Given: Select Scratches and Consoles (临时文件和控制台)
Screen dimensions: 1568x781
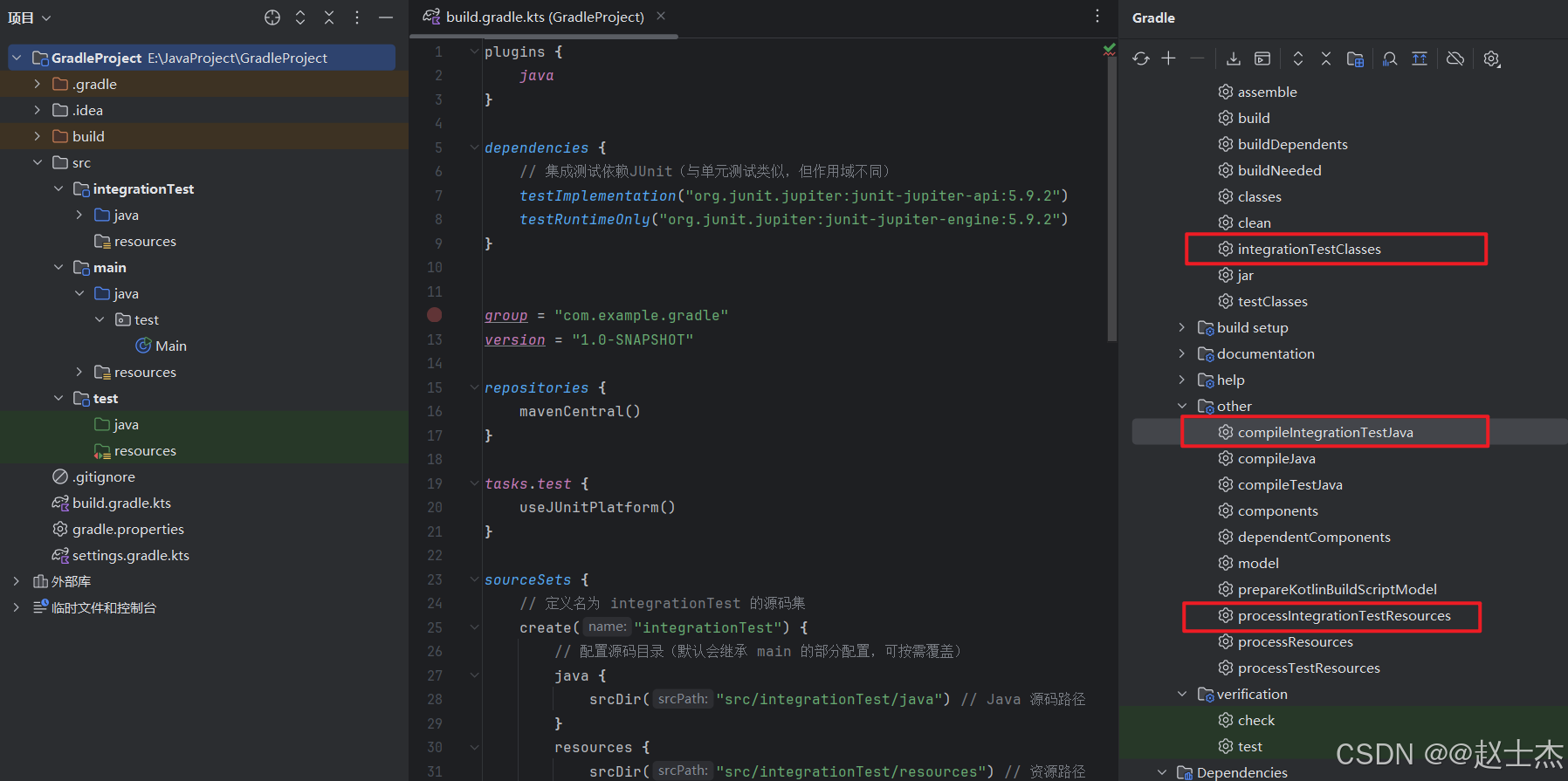Looking at the screenshot, I should [x=94, y=607].
